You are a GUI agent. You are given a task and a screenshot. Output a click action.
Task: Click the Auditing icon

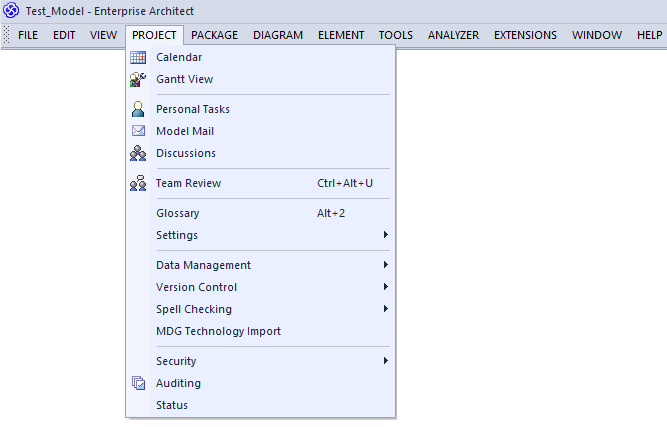tap(138, 383)
